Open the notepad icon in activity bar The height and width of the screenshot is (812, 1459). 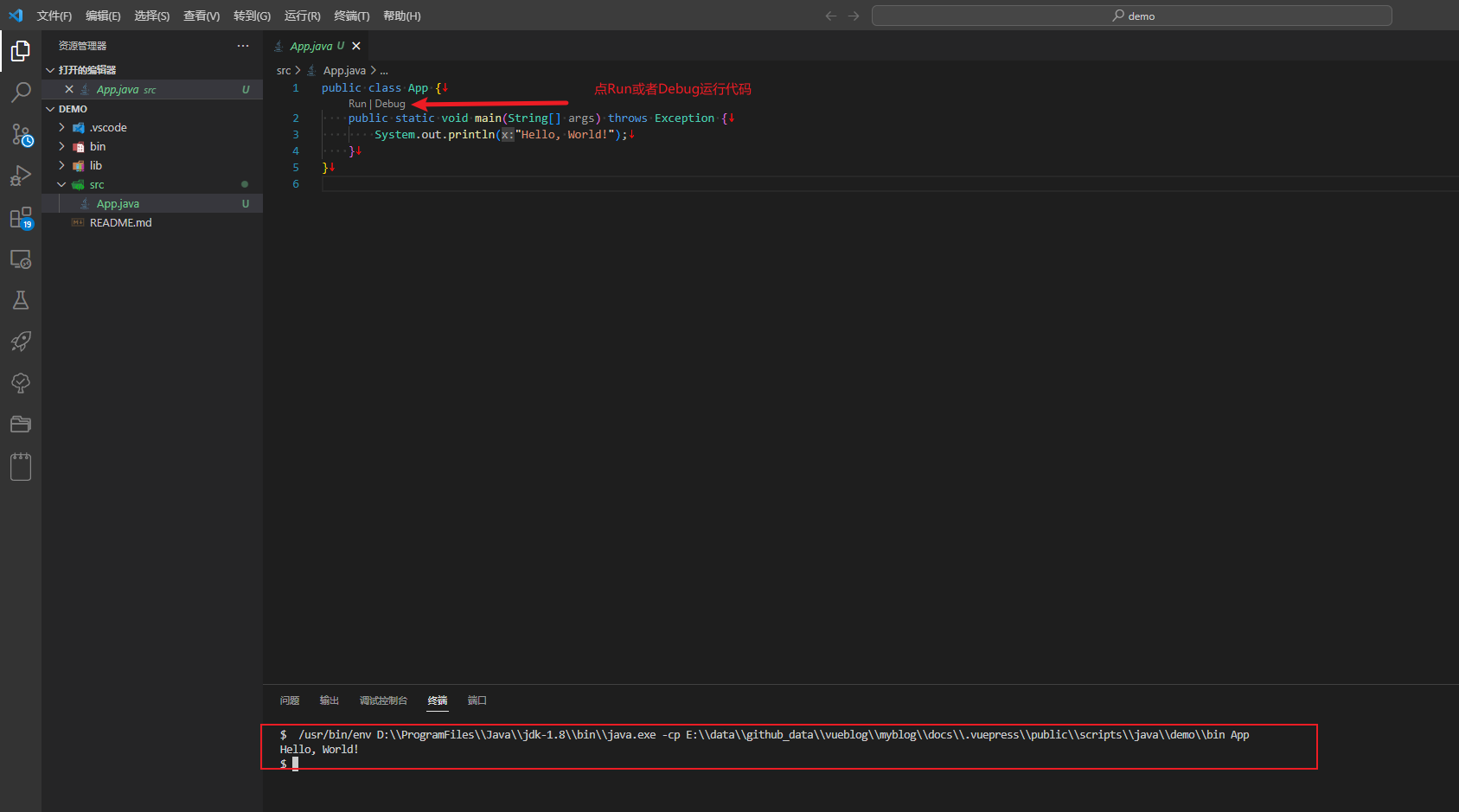pyautogui.click(x=21, y=466)
